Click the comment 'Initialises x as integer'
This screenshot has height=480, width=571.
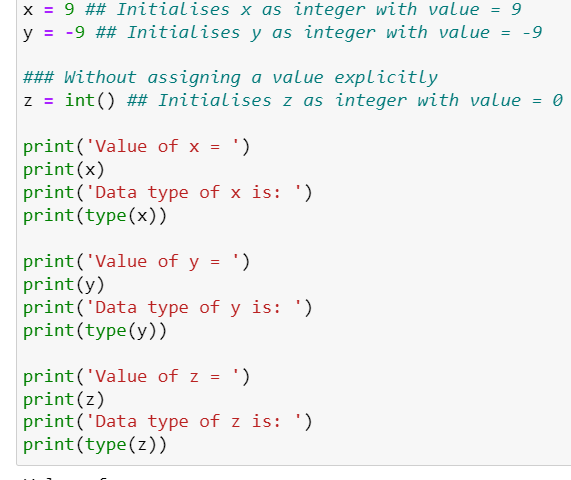pyautogui.click(x=241, y=10)
